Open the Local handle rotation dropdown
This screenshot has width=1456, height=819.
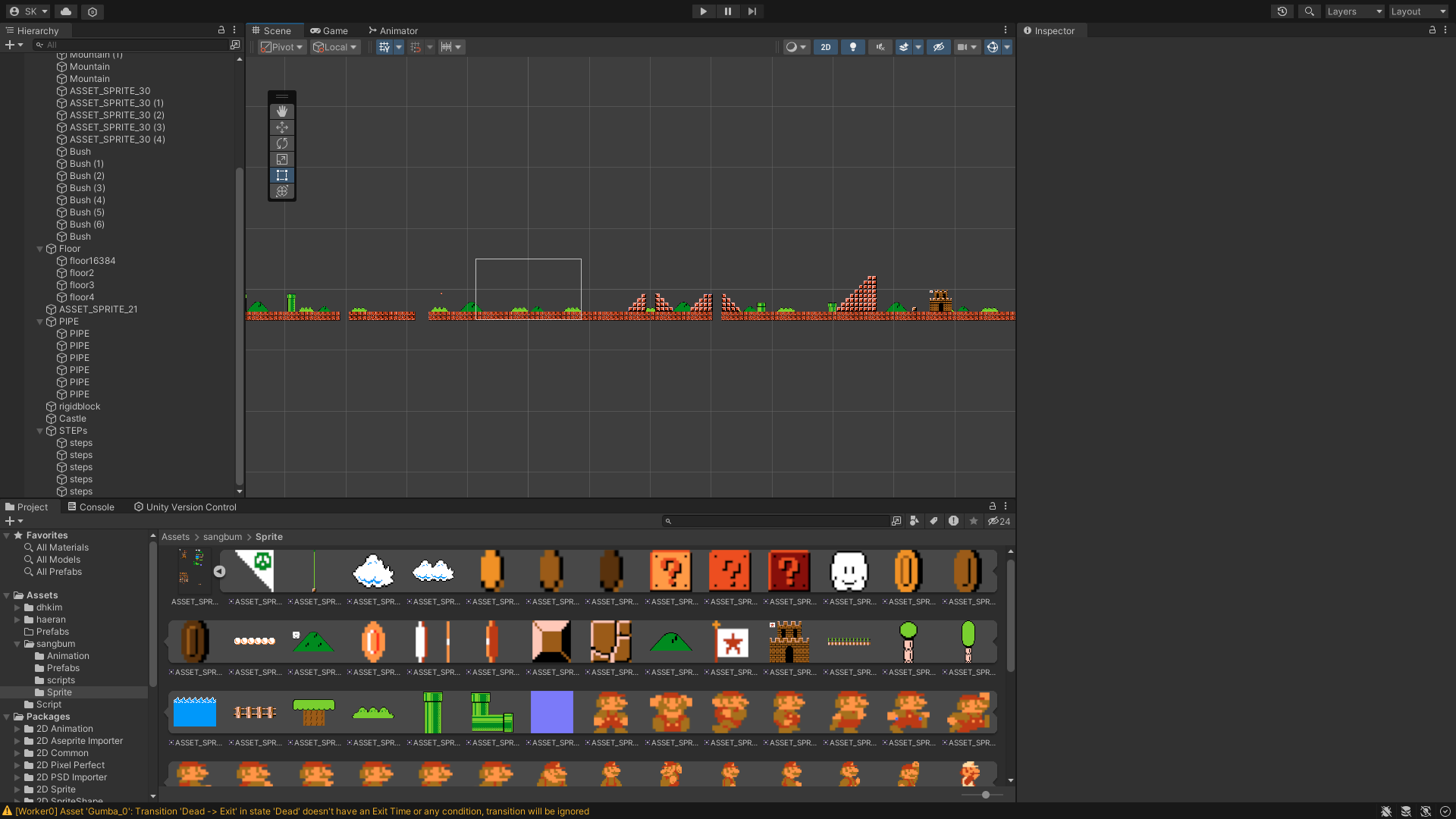335,47
